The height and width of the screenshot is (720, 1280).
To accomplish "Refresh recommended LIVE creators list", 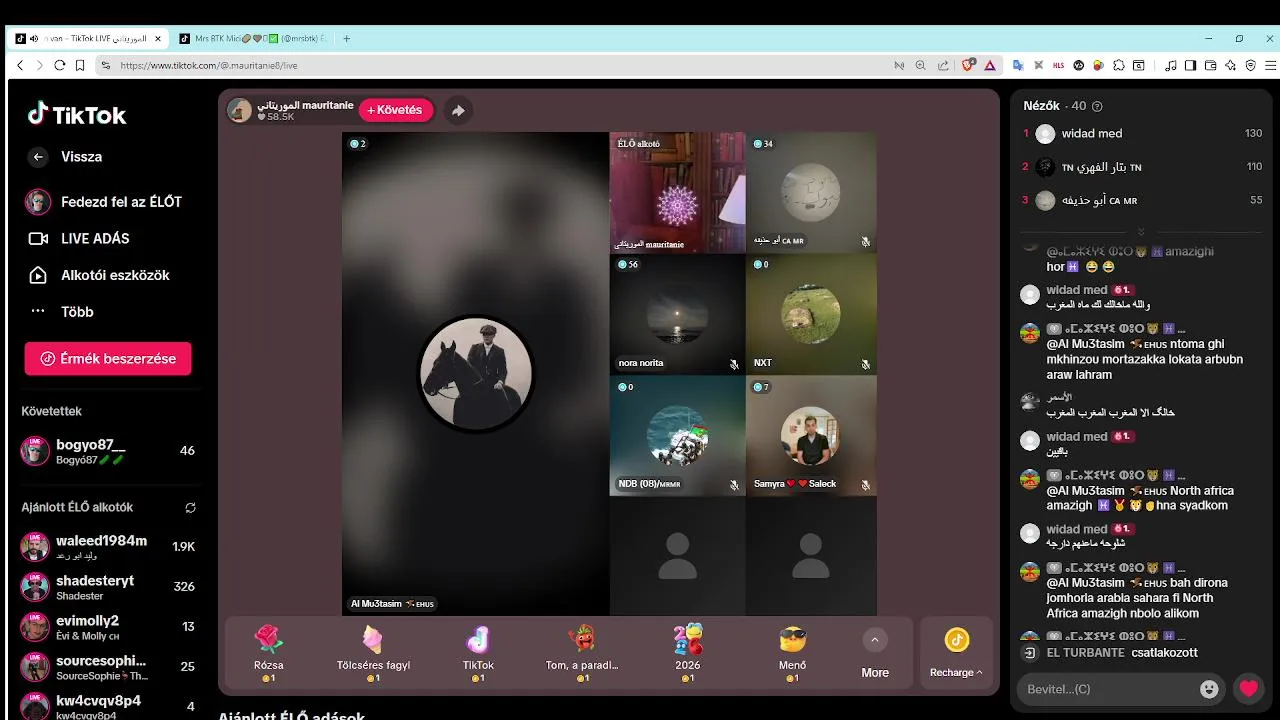I will (x=190, y=508).
